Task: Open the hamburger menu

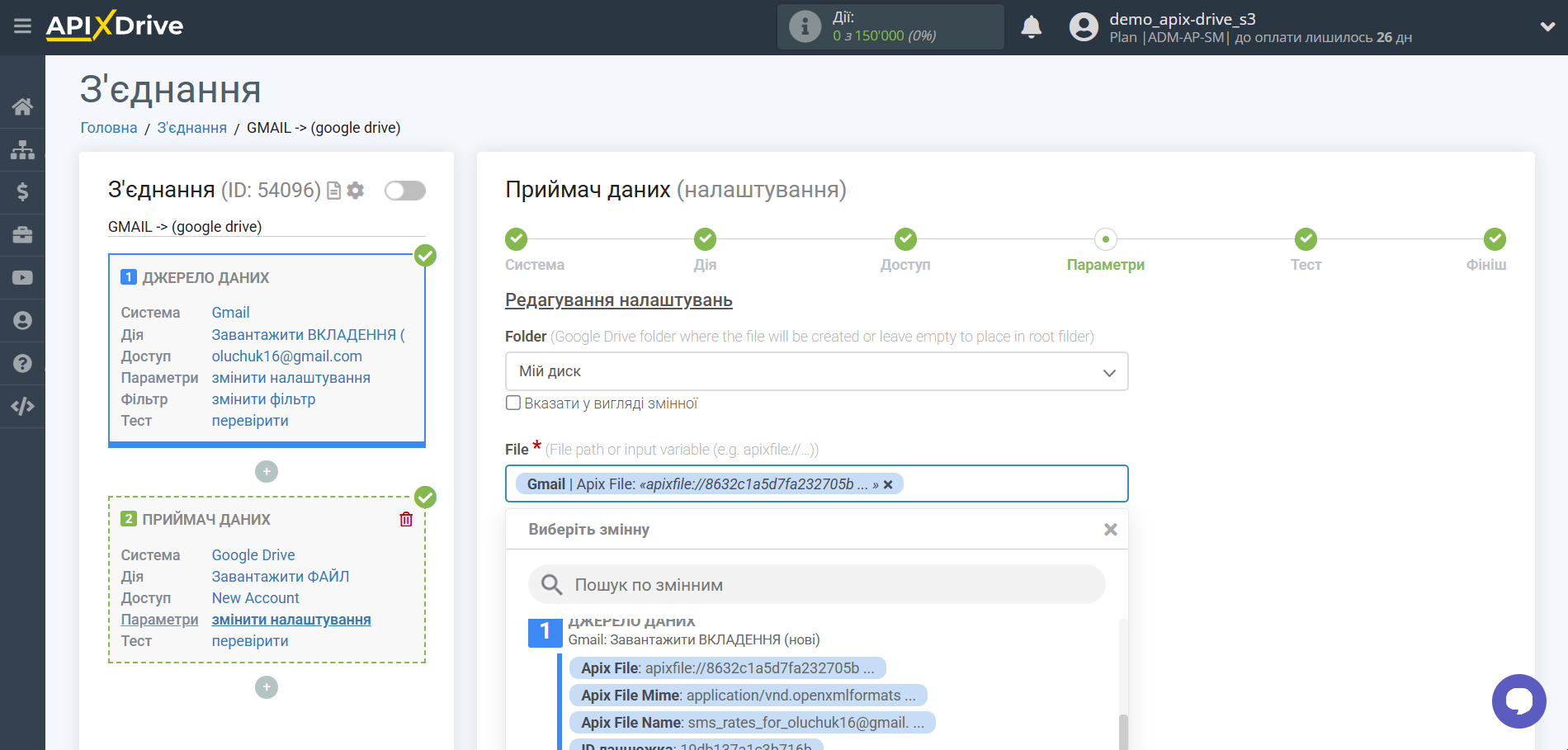Action: click(22, 26)
